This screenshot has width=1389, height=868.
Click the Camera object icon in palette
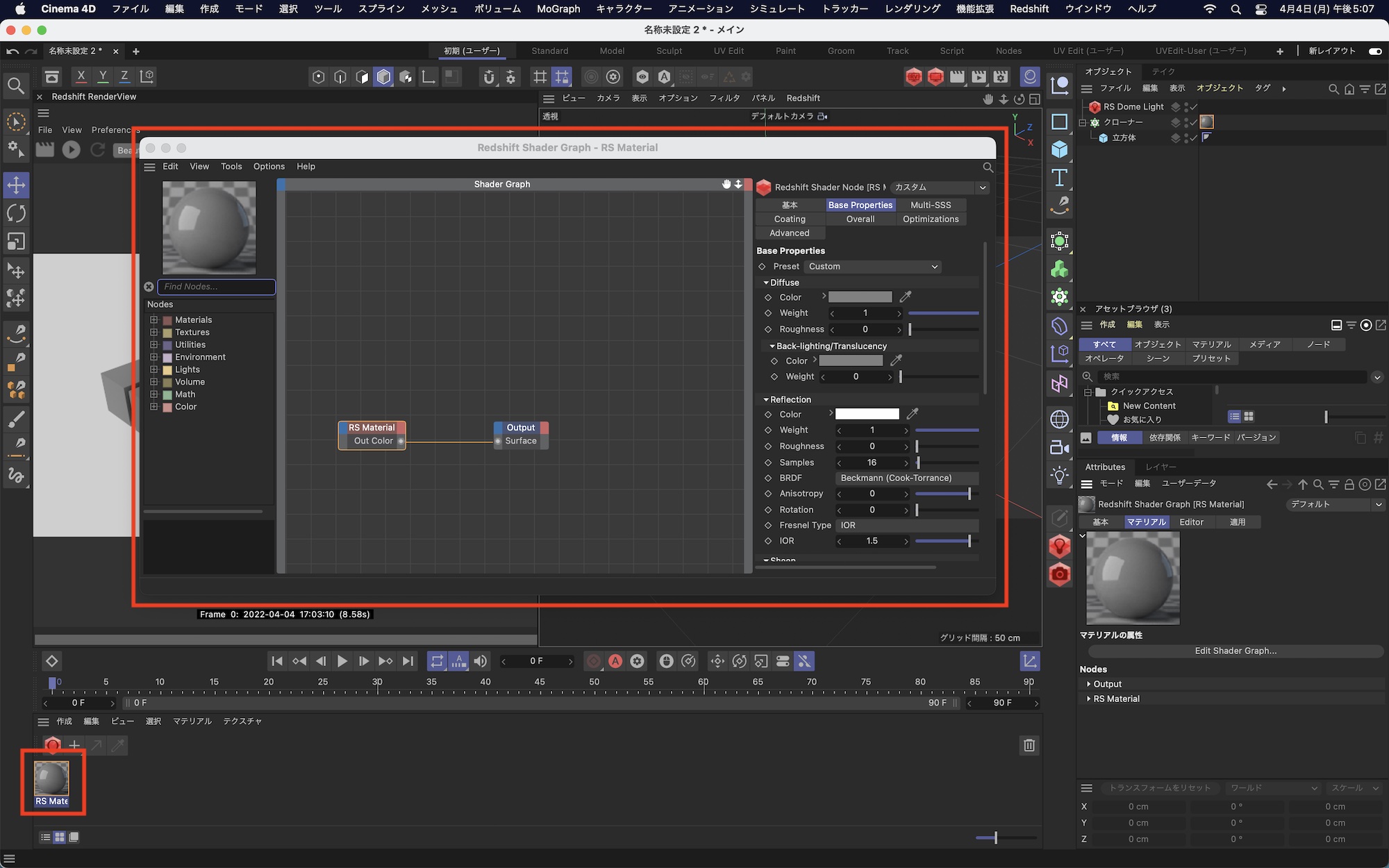pyautogui.click(x=1059, y=447)
